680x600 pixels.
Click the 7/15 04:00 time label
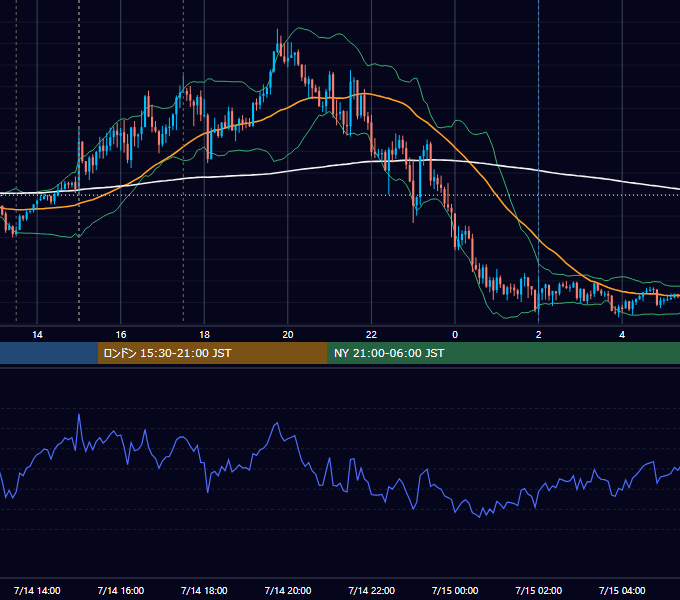(x=622, y=590)
